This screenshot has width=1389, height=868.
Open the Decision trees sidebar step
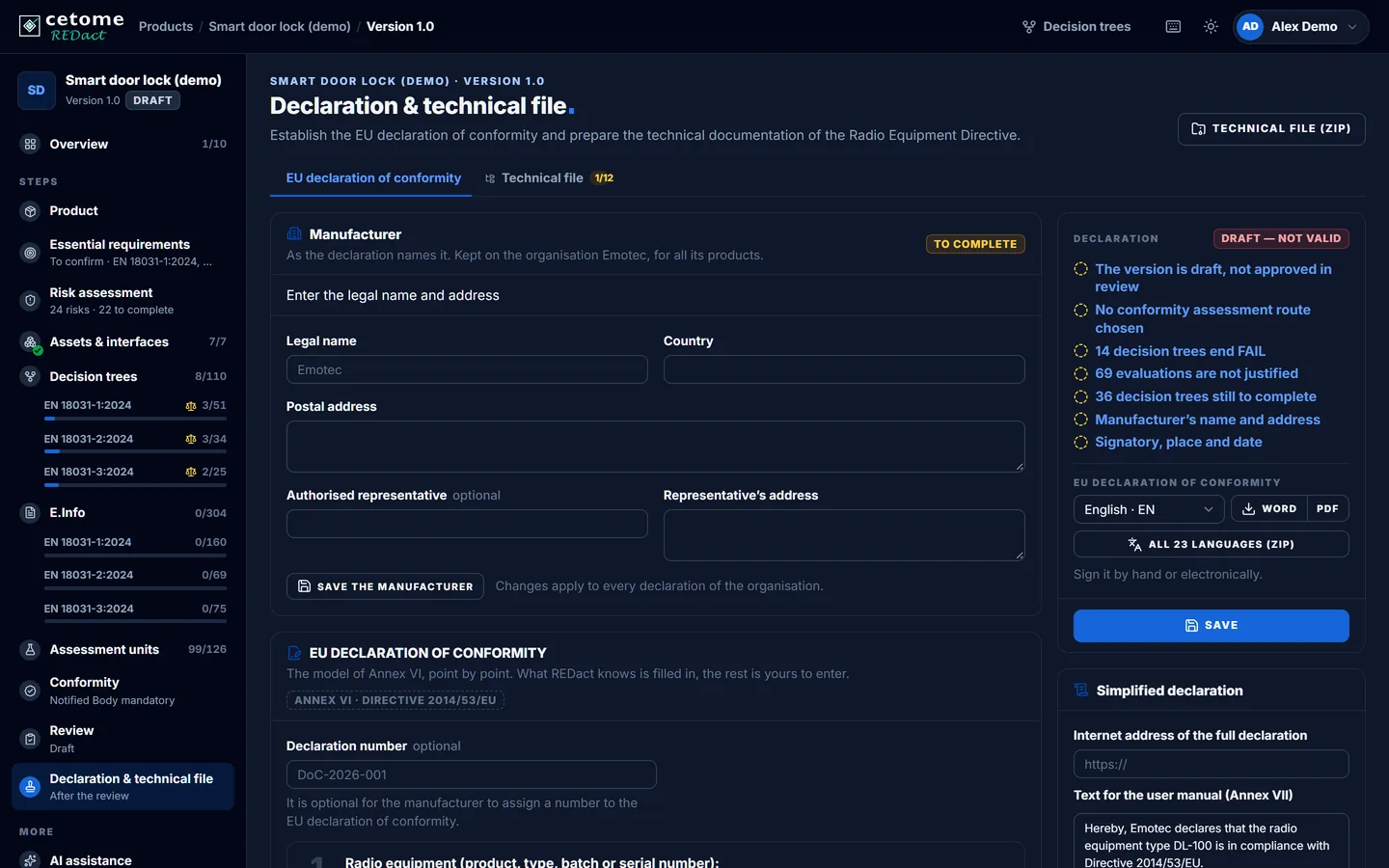(123, 376)
